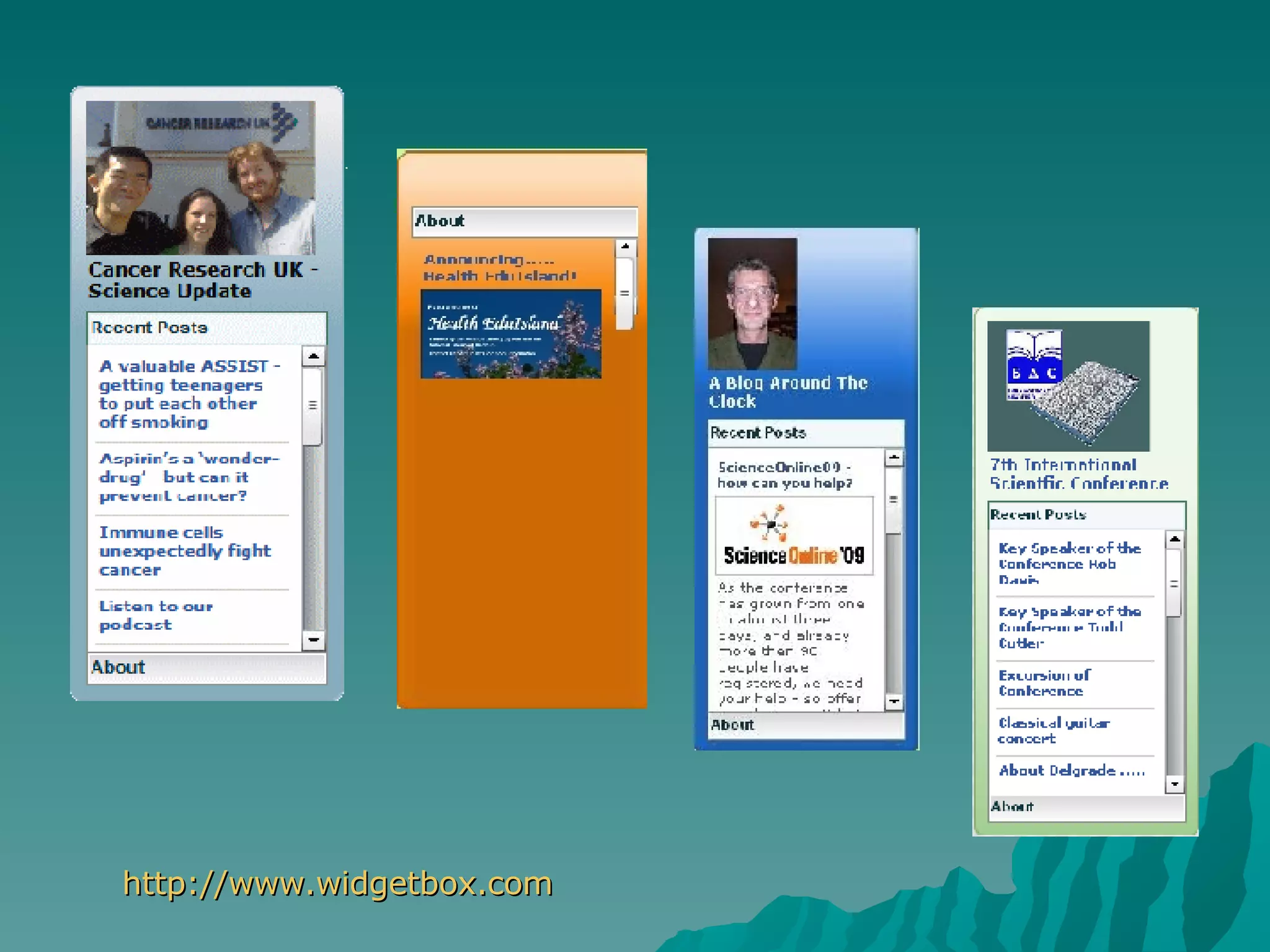Click scrollbar thumb in Cancer Research widget
The height and width of the screenshot is (952, 1270).
(x=313, y=406)
